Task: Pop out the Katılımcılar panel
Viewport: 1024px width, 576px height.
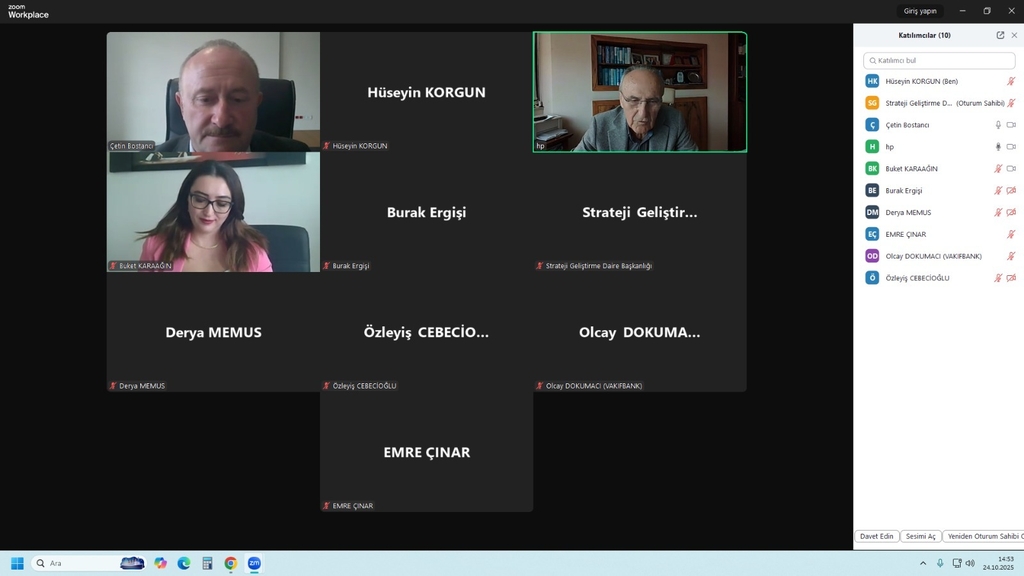Action: (x=1000, y=35)
